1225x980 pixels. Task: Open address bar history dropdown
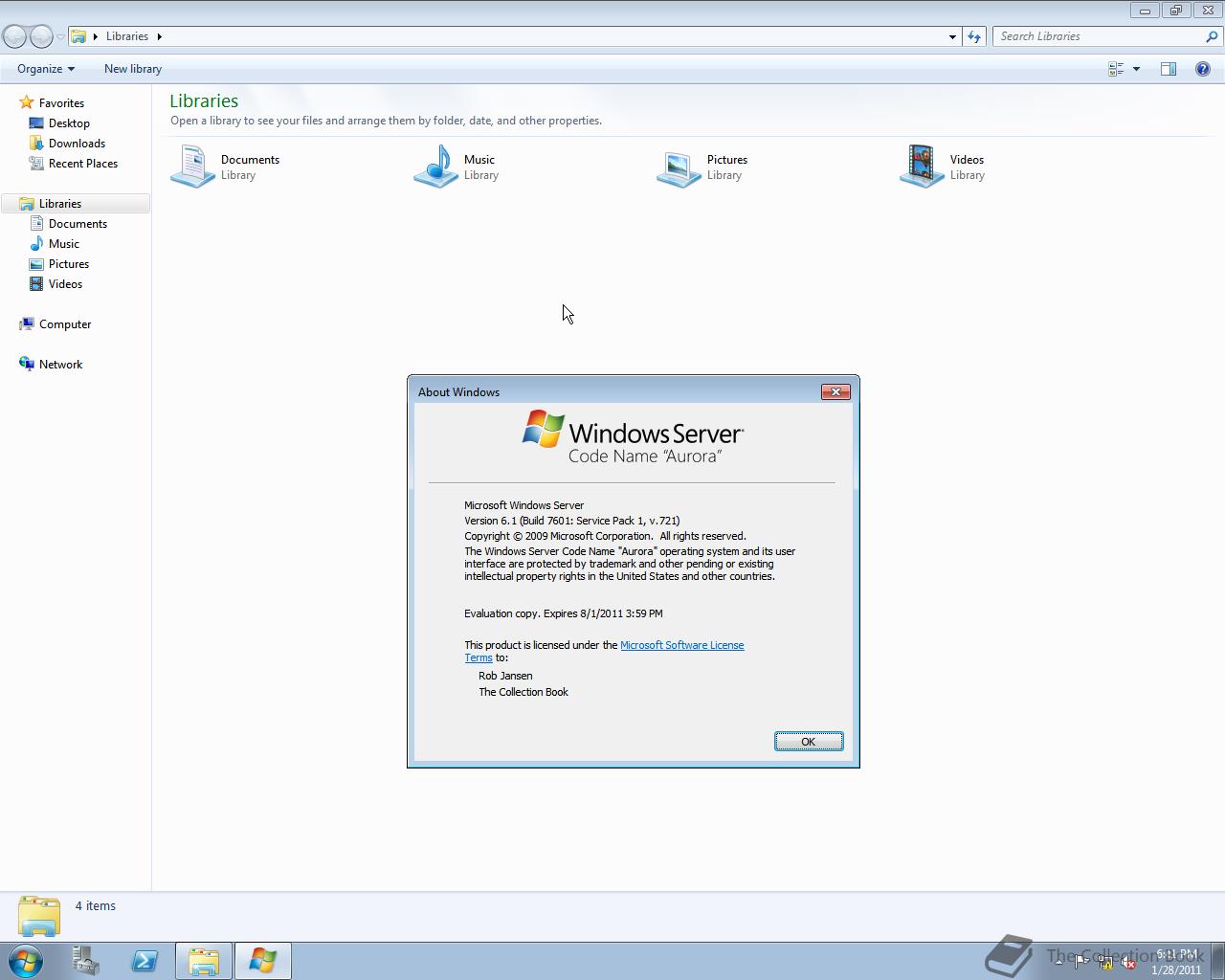coord(952,36)
